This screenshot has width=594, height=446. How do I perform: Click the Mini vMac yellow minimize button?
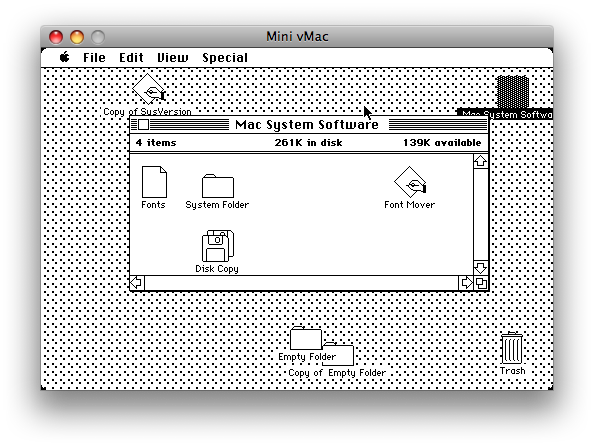pyautogui.click(x=77, y=37)
